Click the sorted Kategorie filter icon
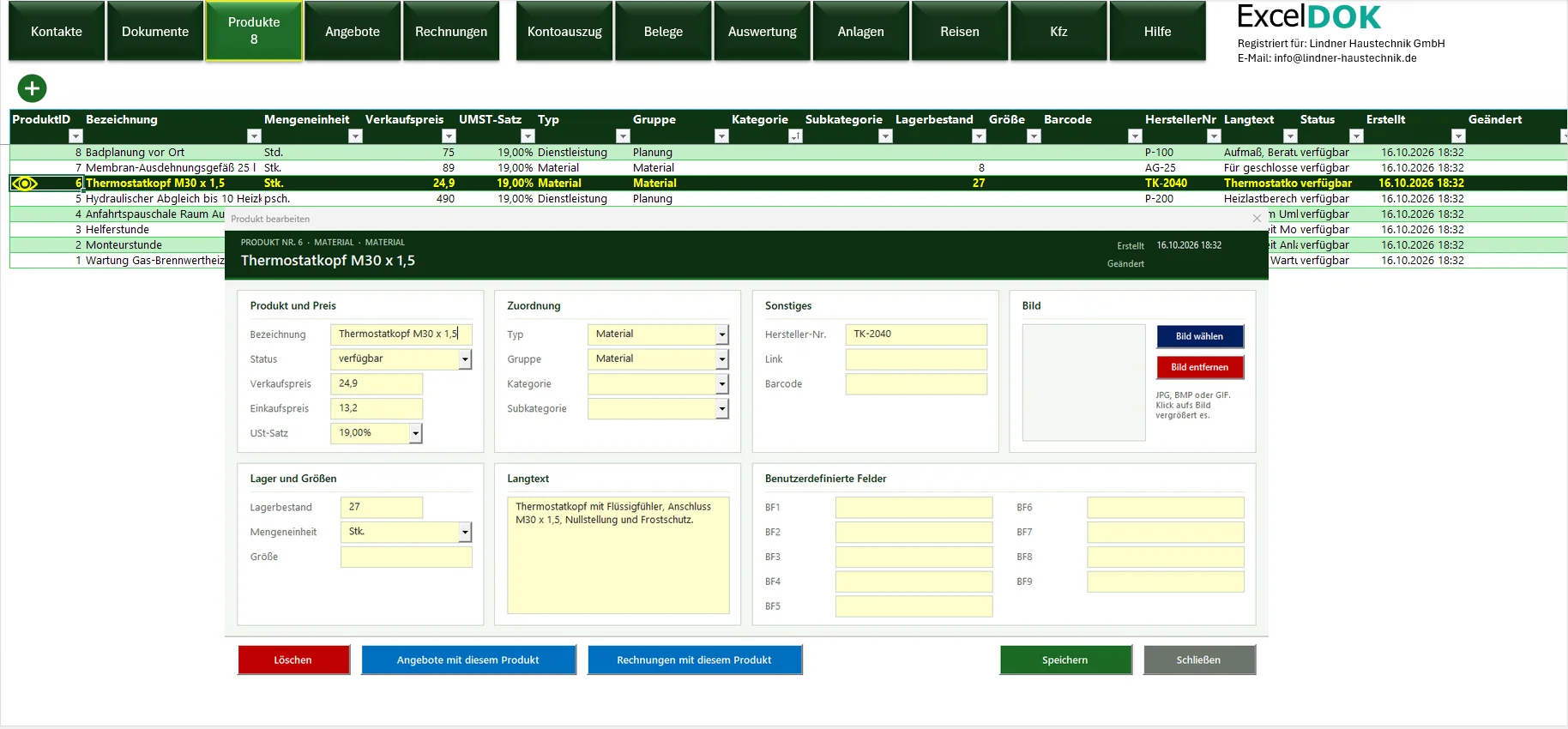Image resolution: width=1568 pixels, height=729 pixels. click(795, 136)
